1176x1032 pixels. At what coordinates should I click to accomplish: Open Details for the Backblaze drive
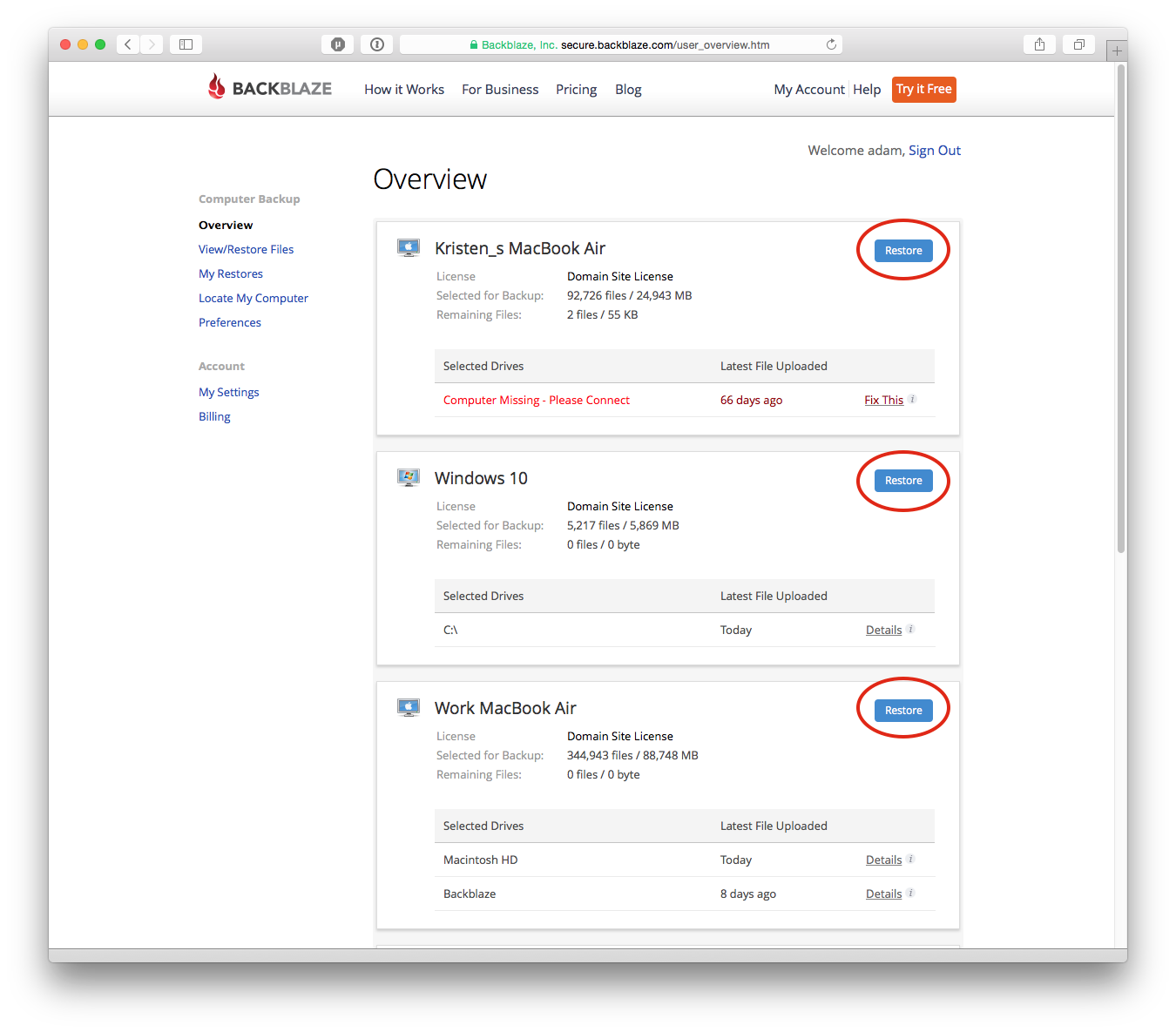(883, 894)
